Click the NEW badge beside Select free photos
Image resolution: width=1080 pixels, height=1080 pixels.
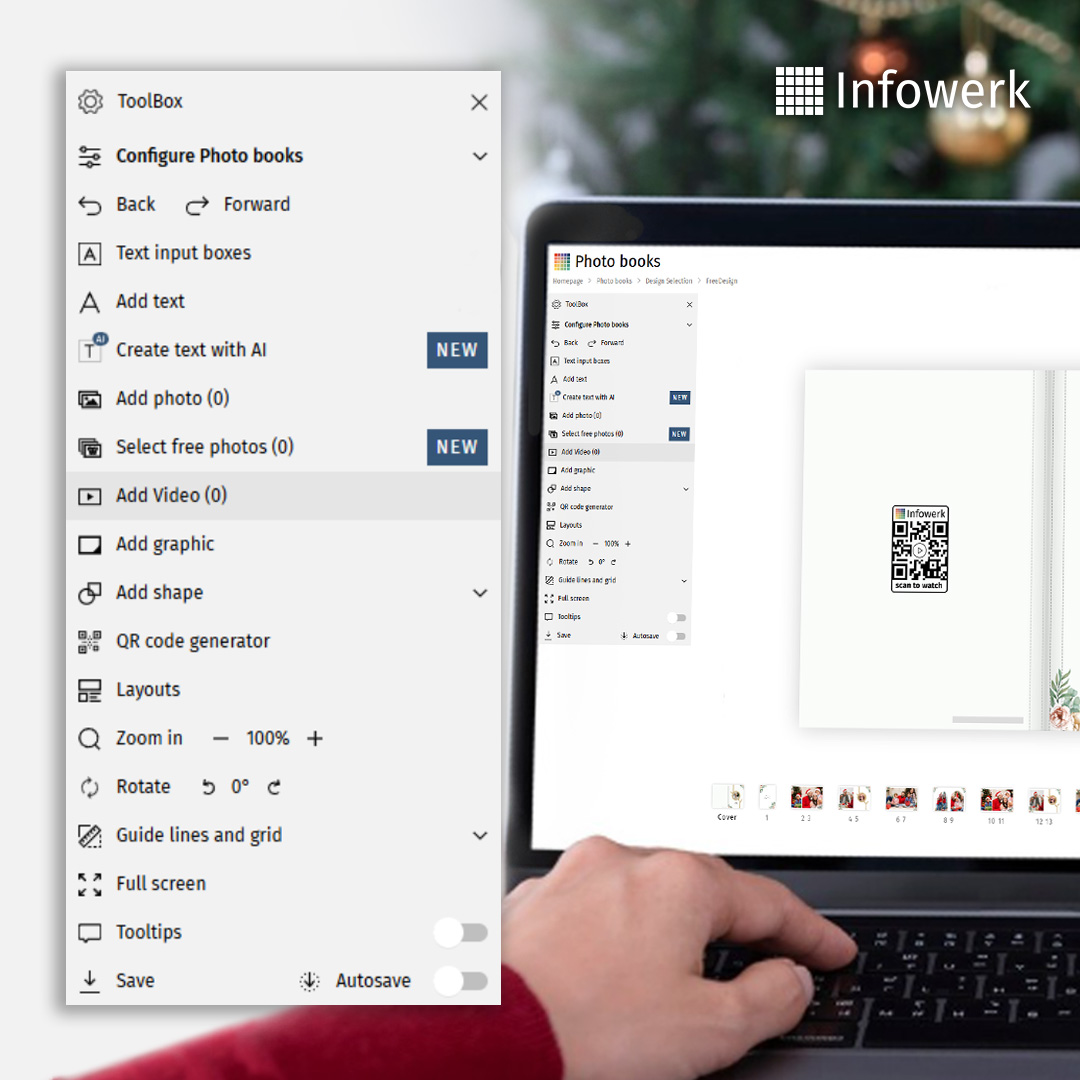tap(457, 447)
